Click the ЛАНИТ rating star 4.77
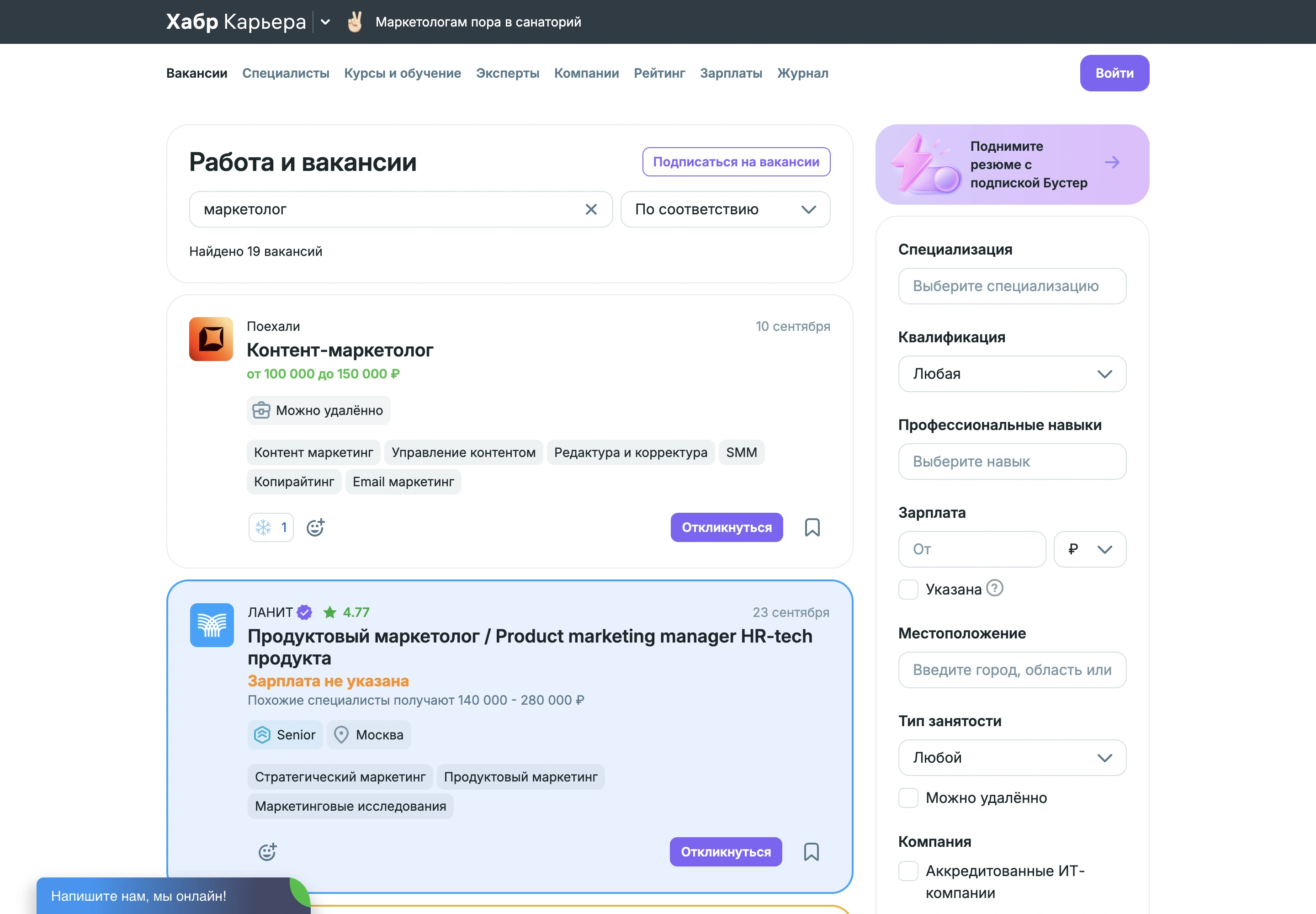Screen dimensions: 1316x914 click(346, 612)
